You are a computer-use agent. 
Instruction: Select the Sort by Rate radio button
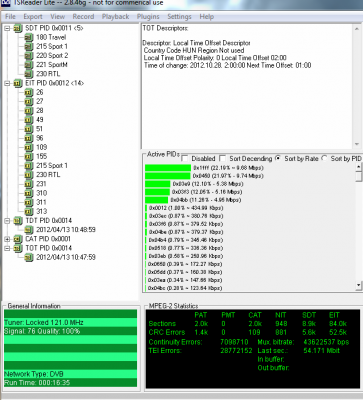(278, 159)
